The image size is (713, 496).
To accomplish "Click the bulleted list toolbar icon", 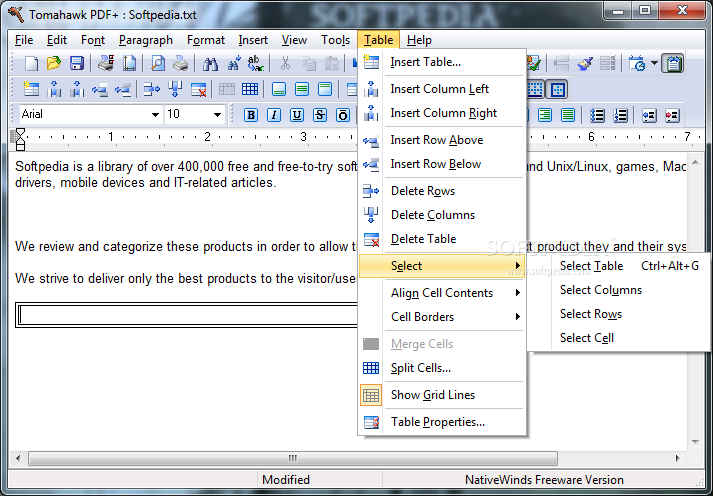I will [x=597, y=115].
